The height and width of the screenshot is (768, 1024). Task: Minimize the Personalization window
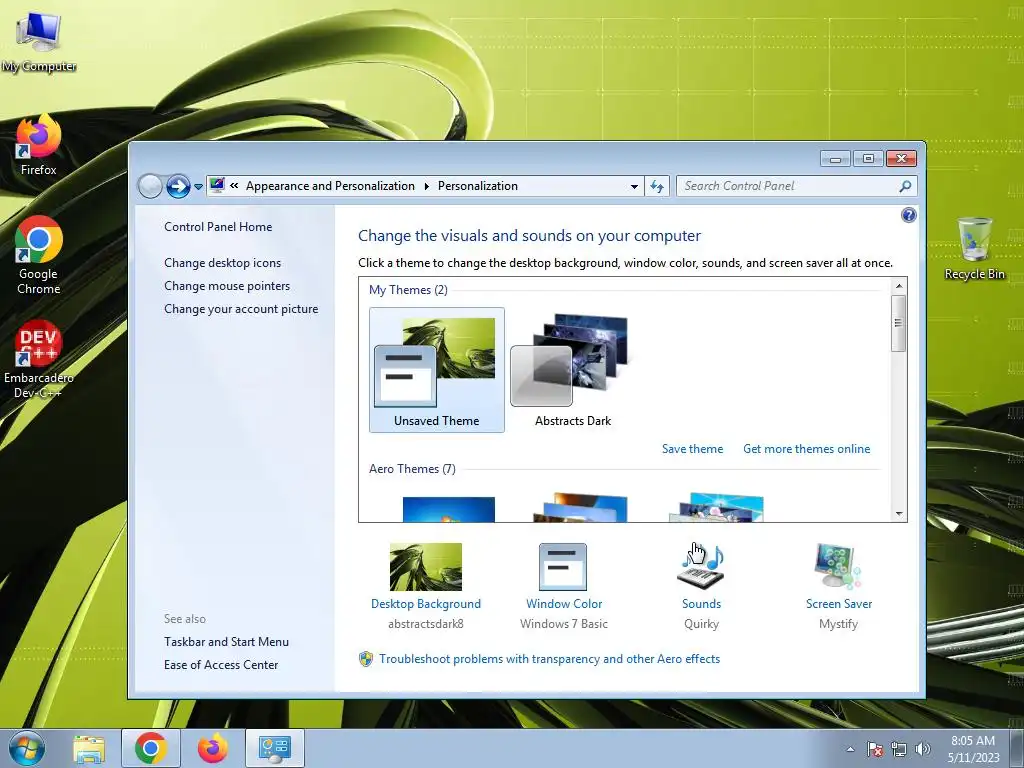(835, 159)
